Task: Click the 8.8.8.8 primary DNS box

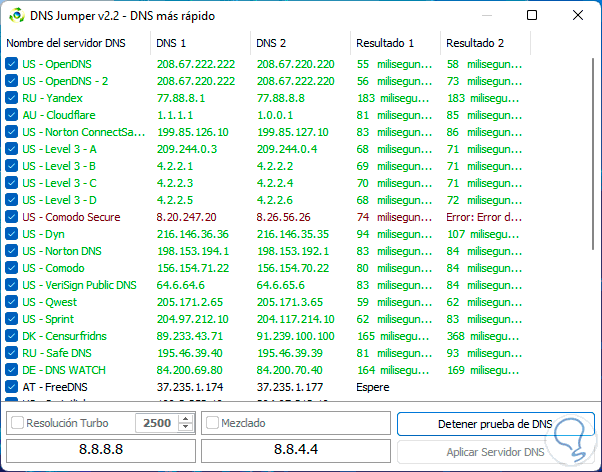Action: point(101,449)
